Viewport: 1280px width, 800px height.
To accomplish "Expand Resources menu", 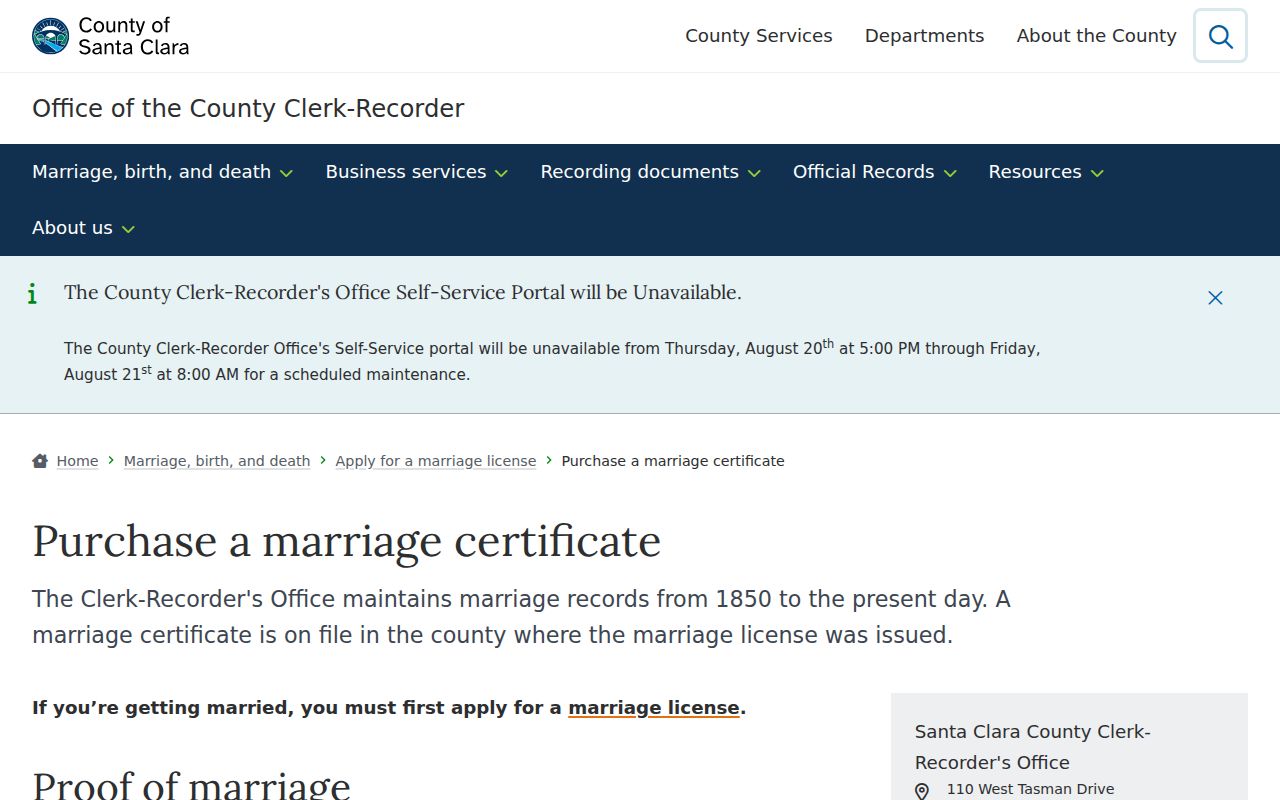I will [x=1046, y=172].
